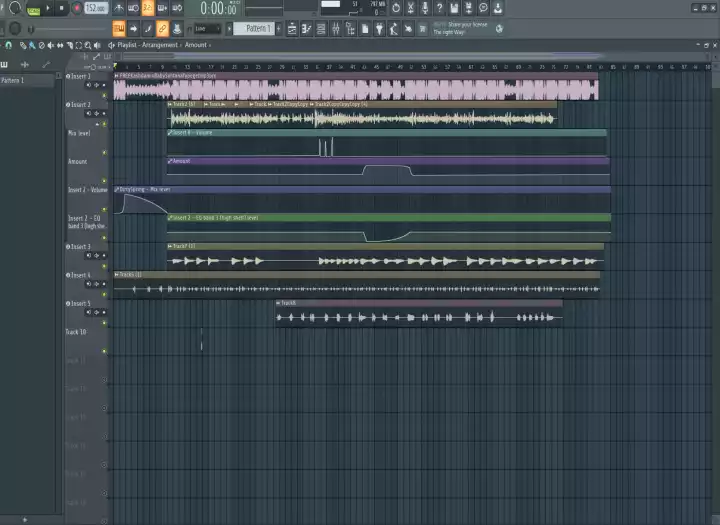Arm recording with the record button

click(77, 8)
